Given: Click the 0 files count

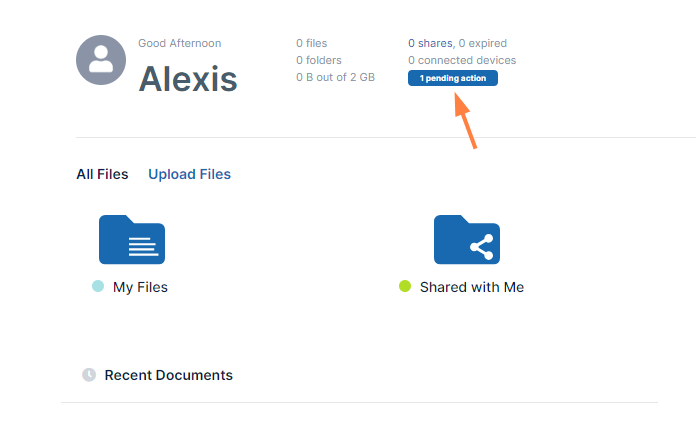Looking at the screenshot, I should 311,43.
